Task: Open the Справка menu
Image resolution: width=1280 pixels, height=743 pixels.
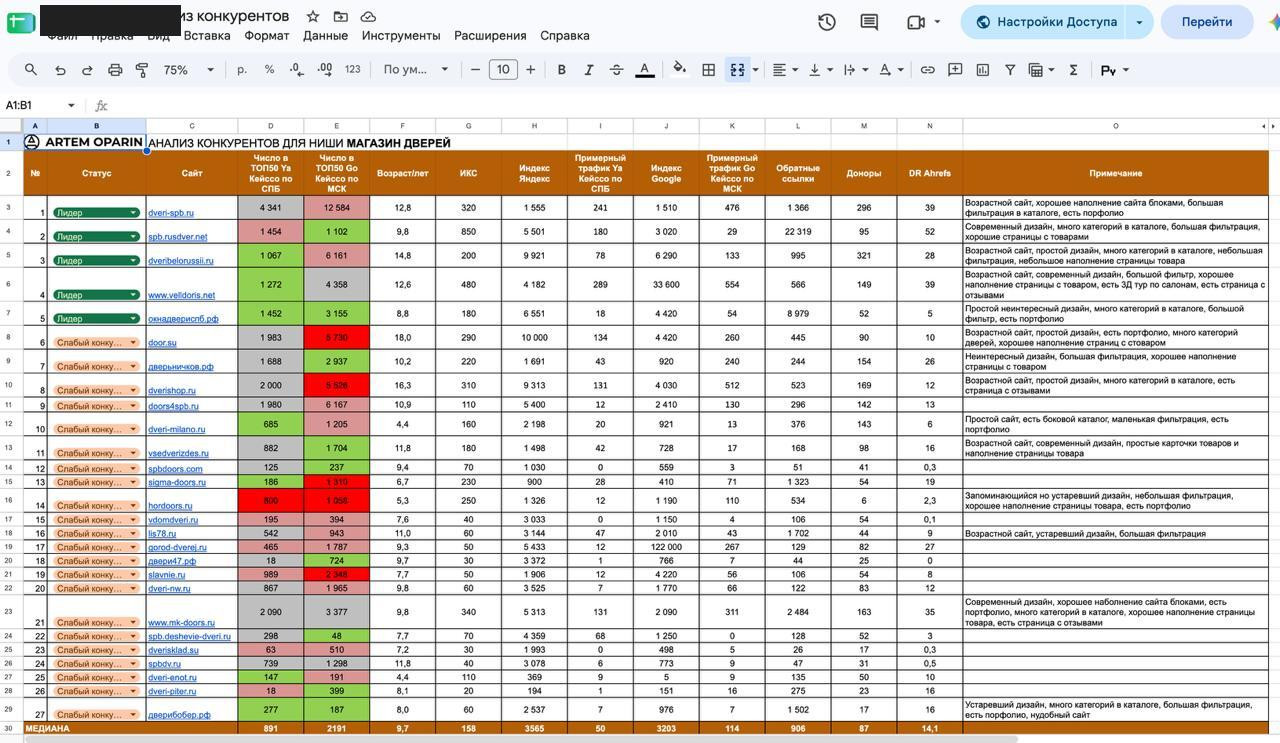Action: [x=565, y=36]
